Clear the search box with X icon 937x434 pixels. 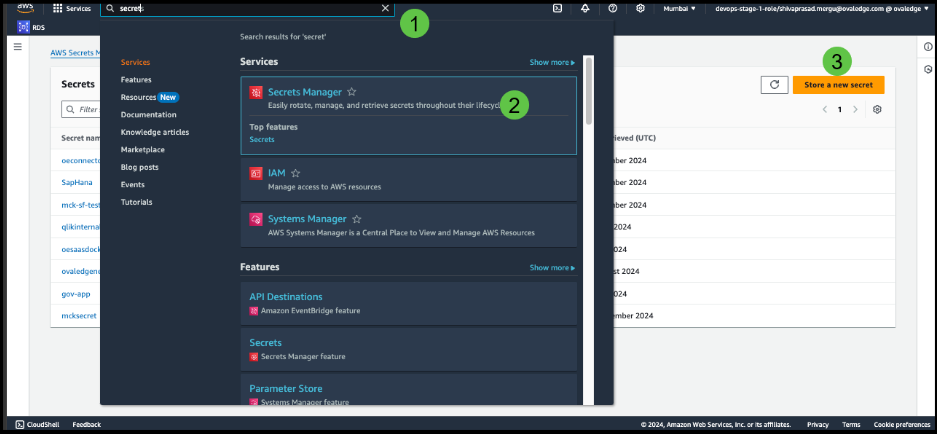[x=386, y=8]
